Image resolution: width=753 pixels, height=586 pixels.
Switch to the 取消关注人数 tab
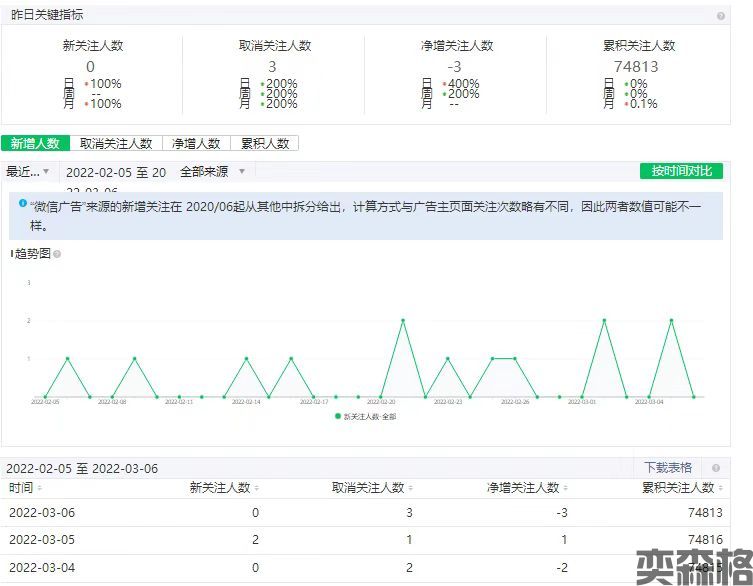coord(116,144)
